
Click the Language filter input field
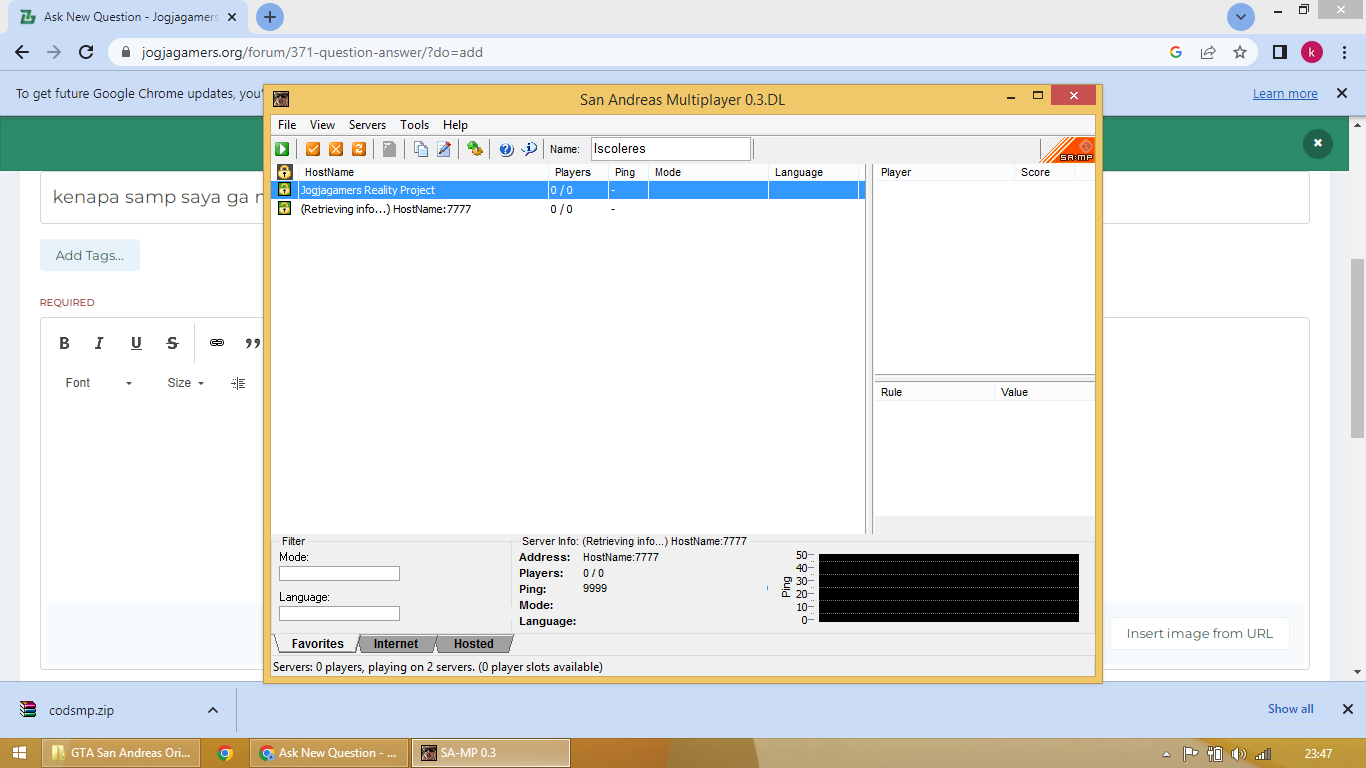[x=339, y=614]
